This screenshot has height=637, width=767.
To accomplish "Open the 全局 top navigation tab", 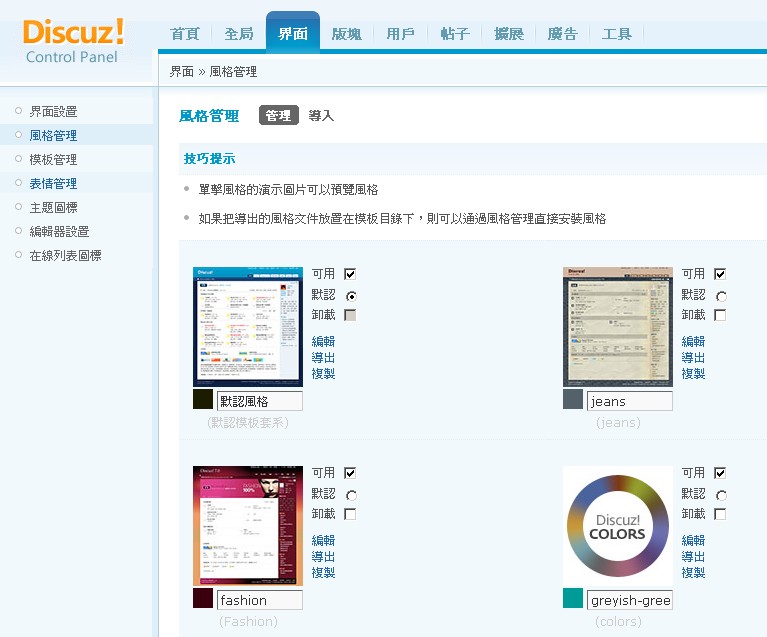I will click(x=239, y=34).
